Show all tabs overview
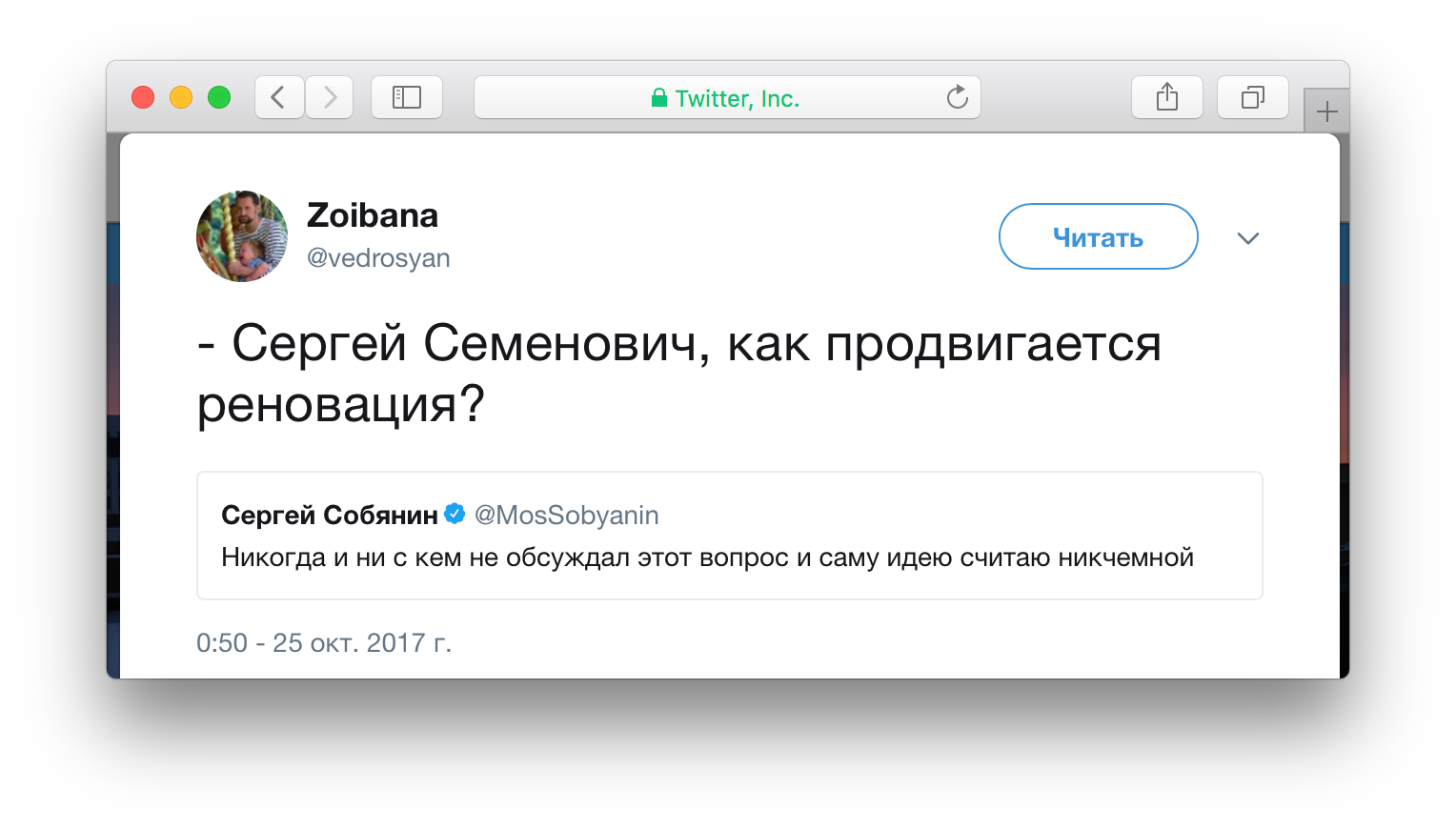This screenshot has height=831, width=1456. (x=1252, y=97)
